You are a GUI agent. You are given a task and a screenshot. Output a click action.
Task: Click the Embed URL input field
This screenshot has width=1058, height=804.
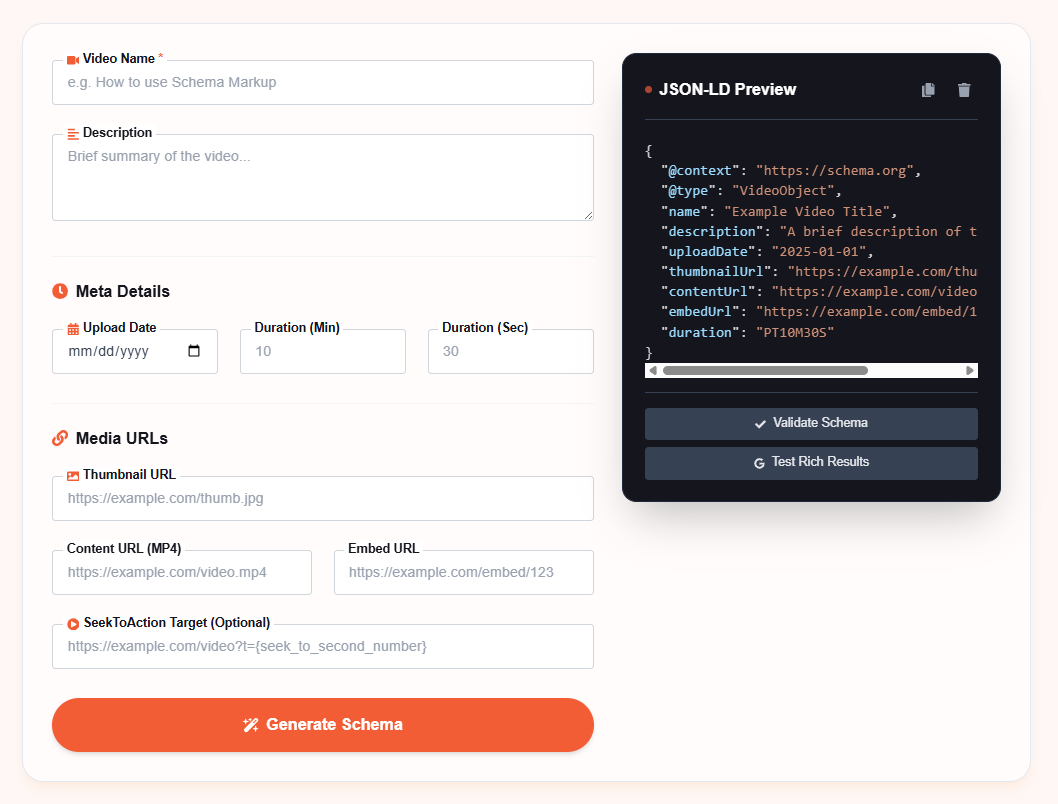click(x=463, y=572)
